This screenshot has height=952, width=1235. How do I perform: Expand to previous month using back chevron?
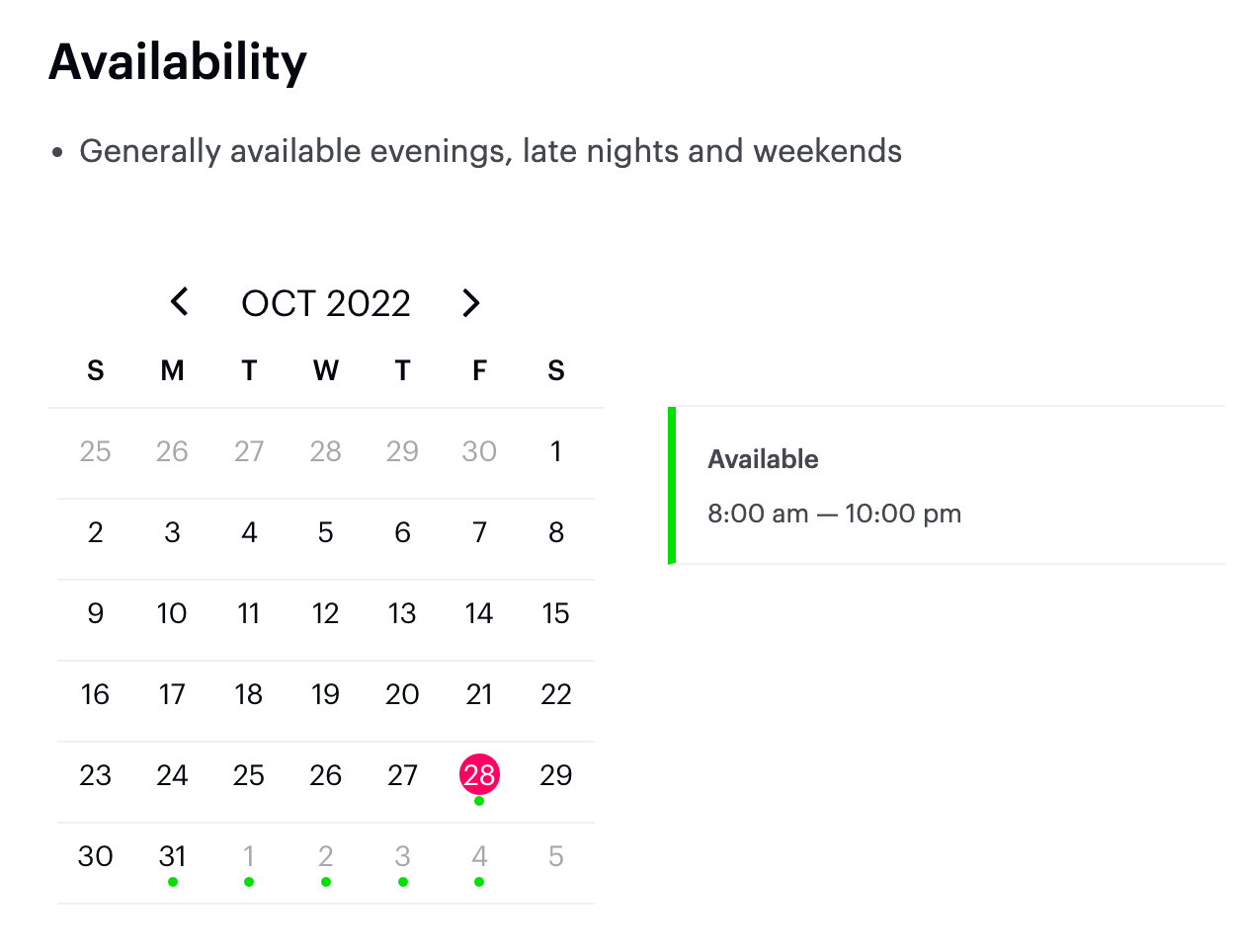(179, 303)
